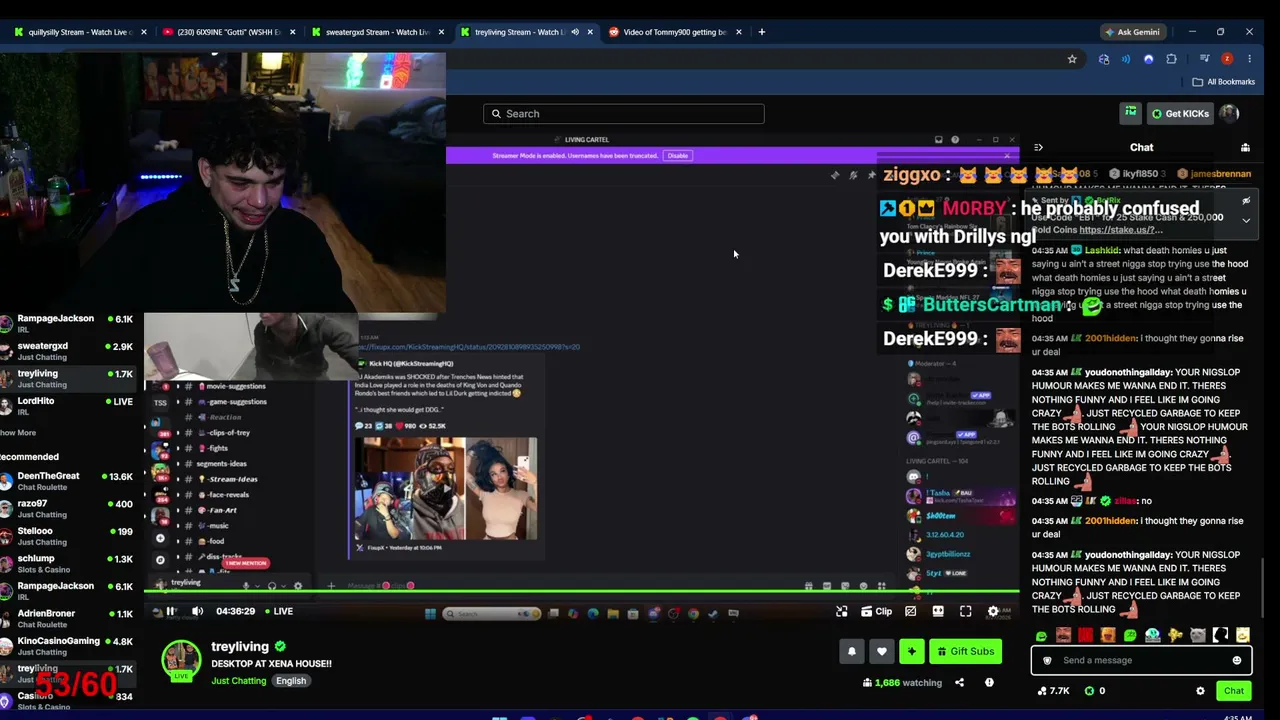Click the treyliving channel avatar
The height and width of the screenshot is (720, 1280).
tap(181, 660)
